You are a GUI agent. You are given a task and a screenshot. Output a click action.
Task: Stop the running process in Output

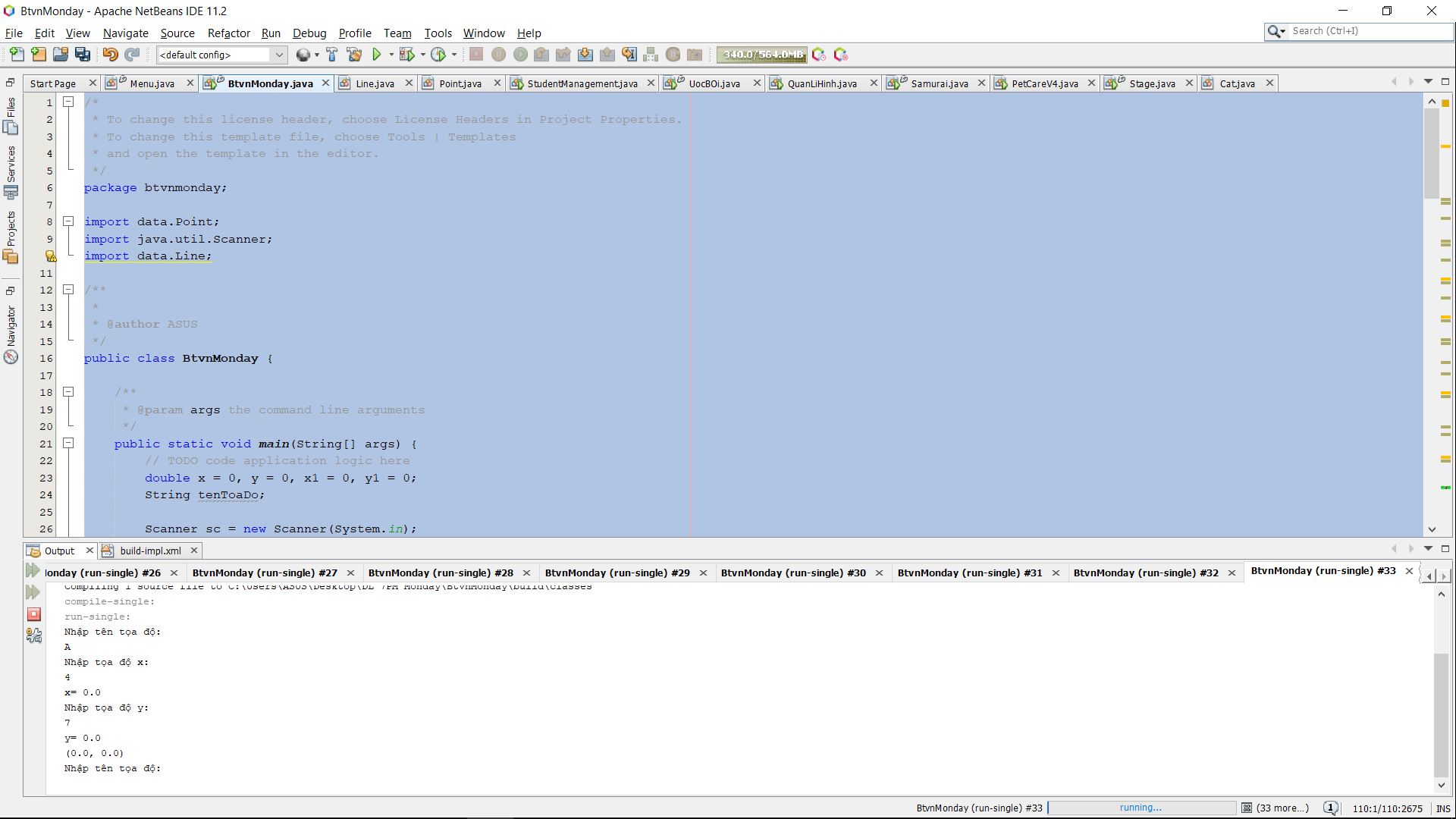point(34,614)
